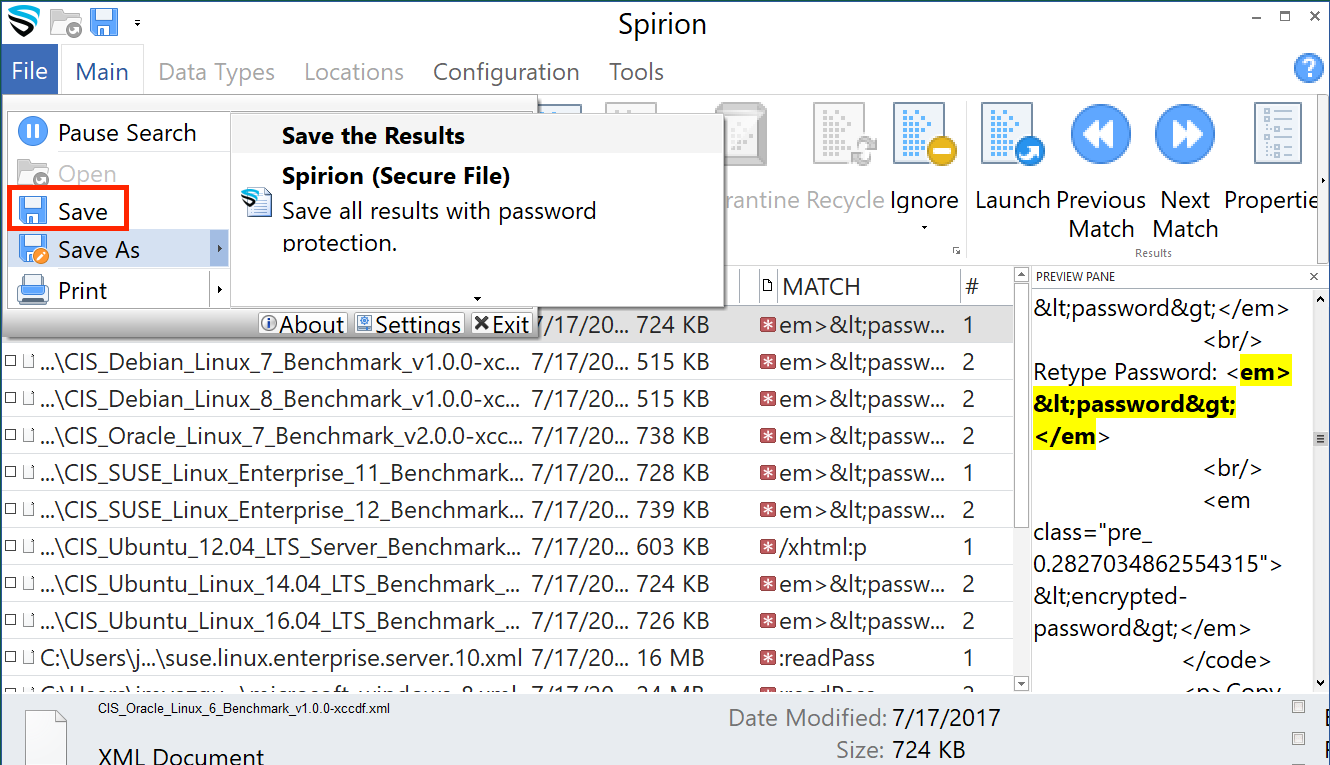Close the Preview Pane
Image resolution: width=1330 pixels, height=765 pixels.
pyautogui.click(x=1314, y=277)
